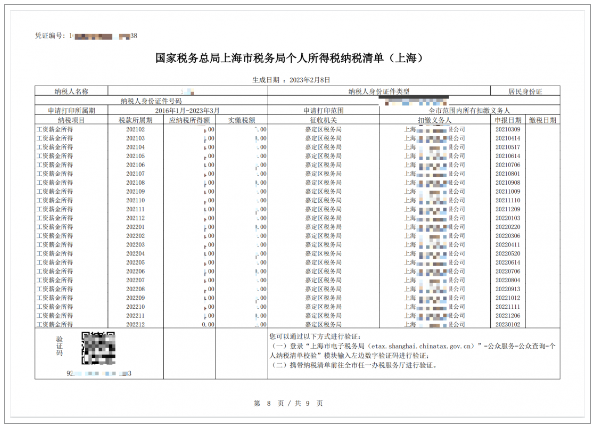
Task: Click the verification QR code image
Action: pyautogui.click(x=98, y=348)
